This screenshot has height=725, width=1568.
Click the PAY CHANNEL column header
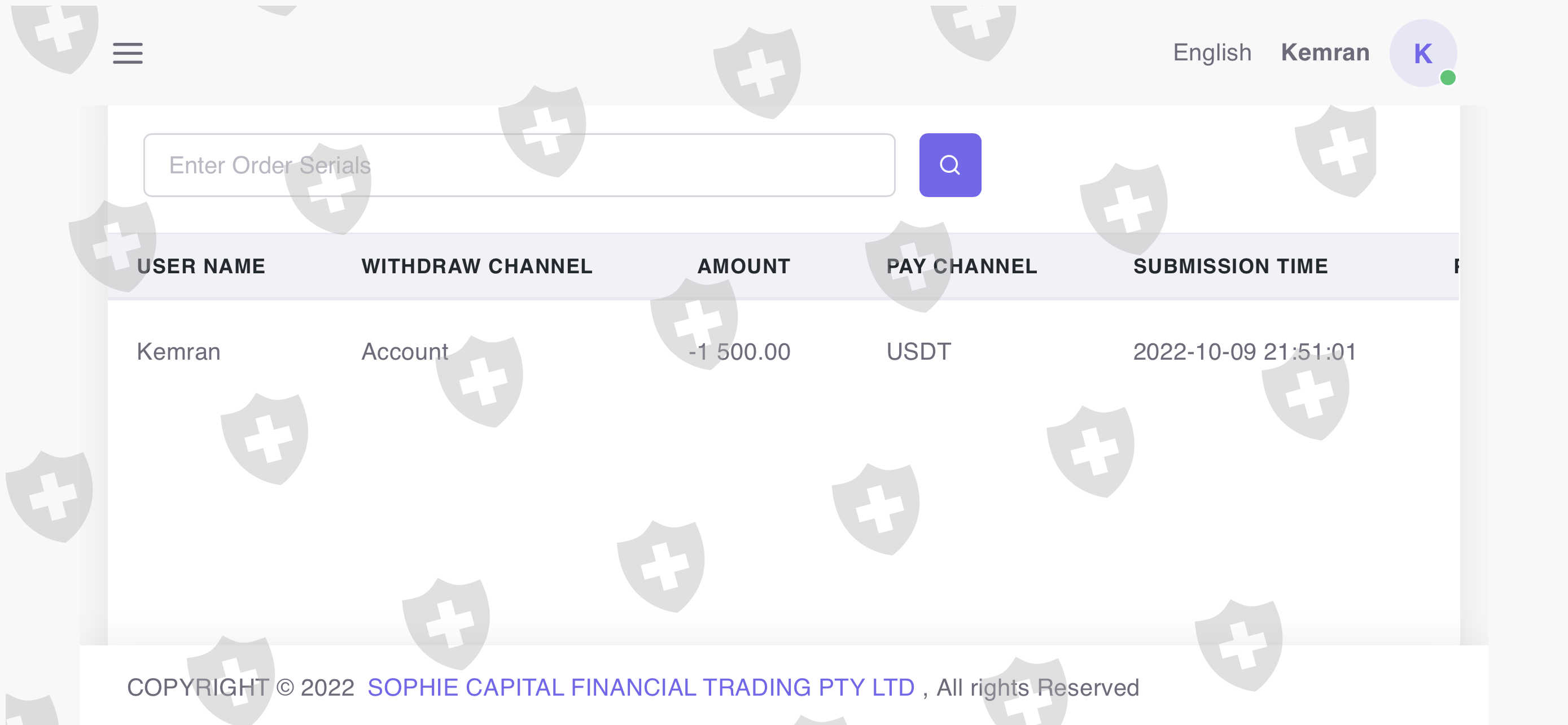point(962,266)
